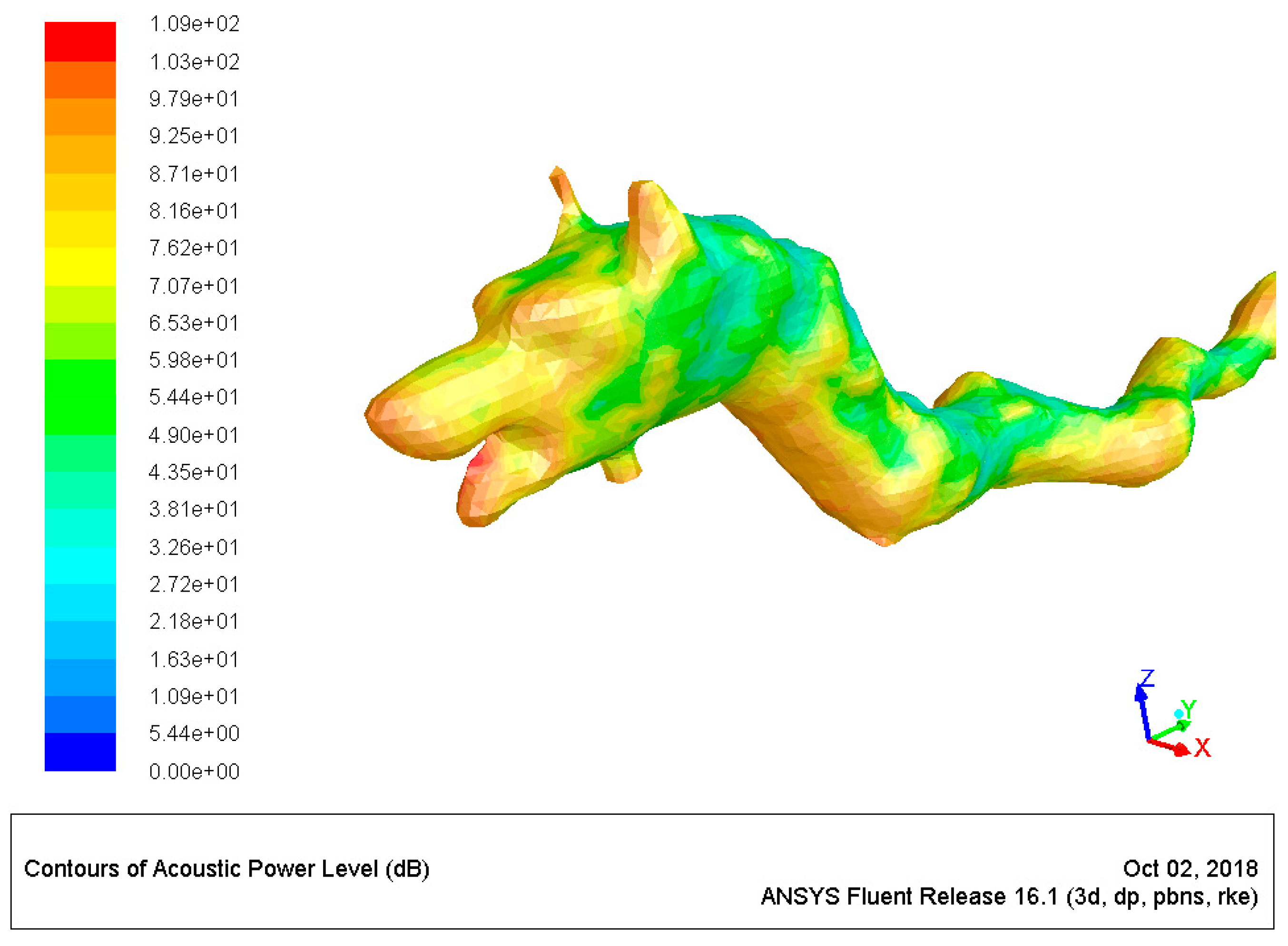Click the green Y axis label of the triad
The width and height of the screenshot is (1288, 946).
pos(1190,710)
